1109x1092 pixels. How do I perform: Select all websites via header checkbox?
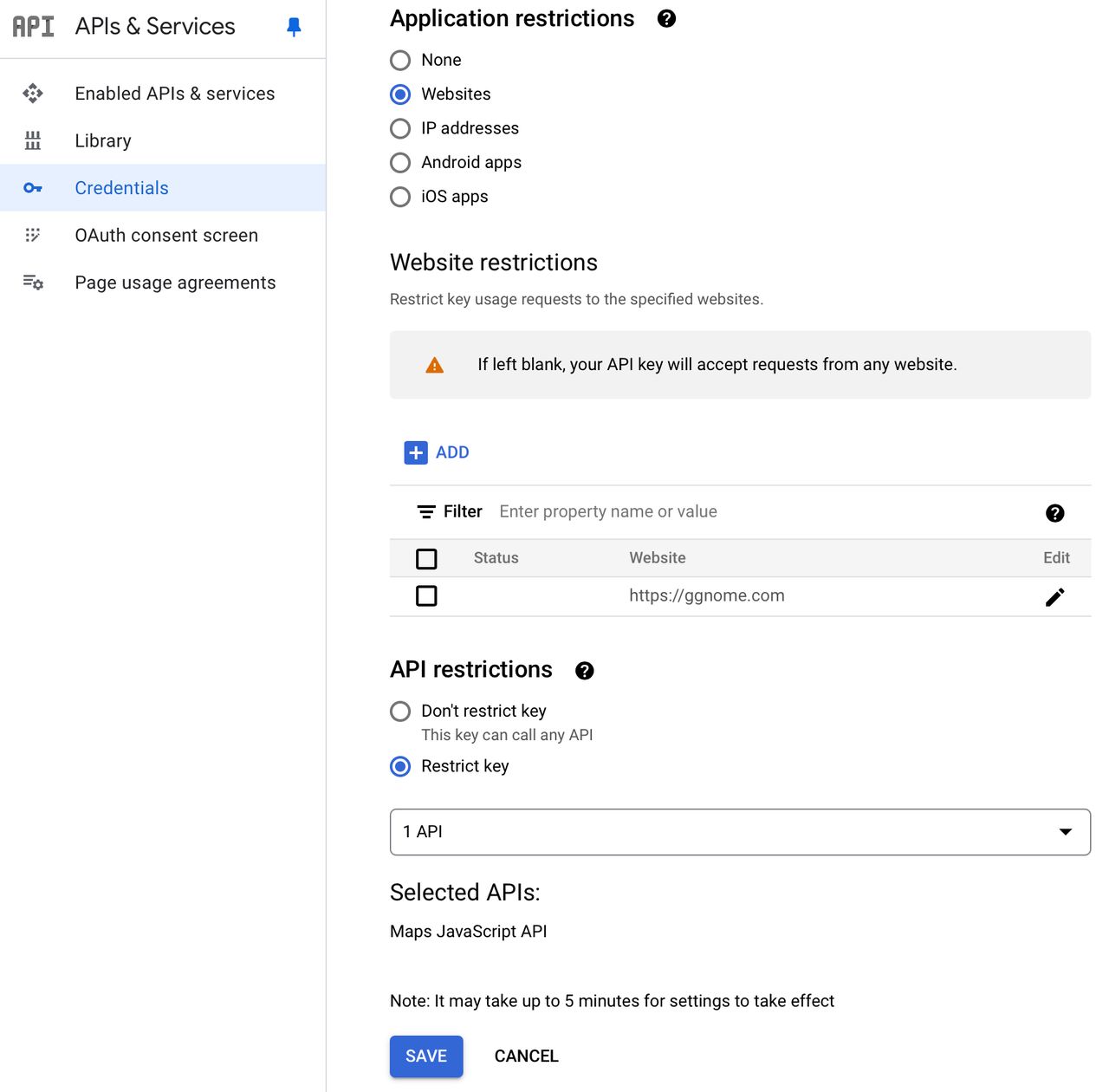426,558
